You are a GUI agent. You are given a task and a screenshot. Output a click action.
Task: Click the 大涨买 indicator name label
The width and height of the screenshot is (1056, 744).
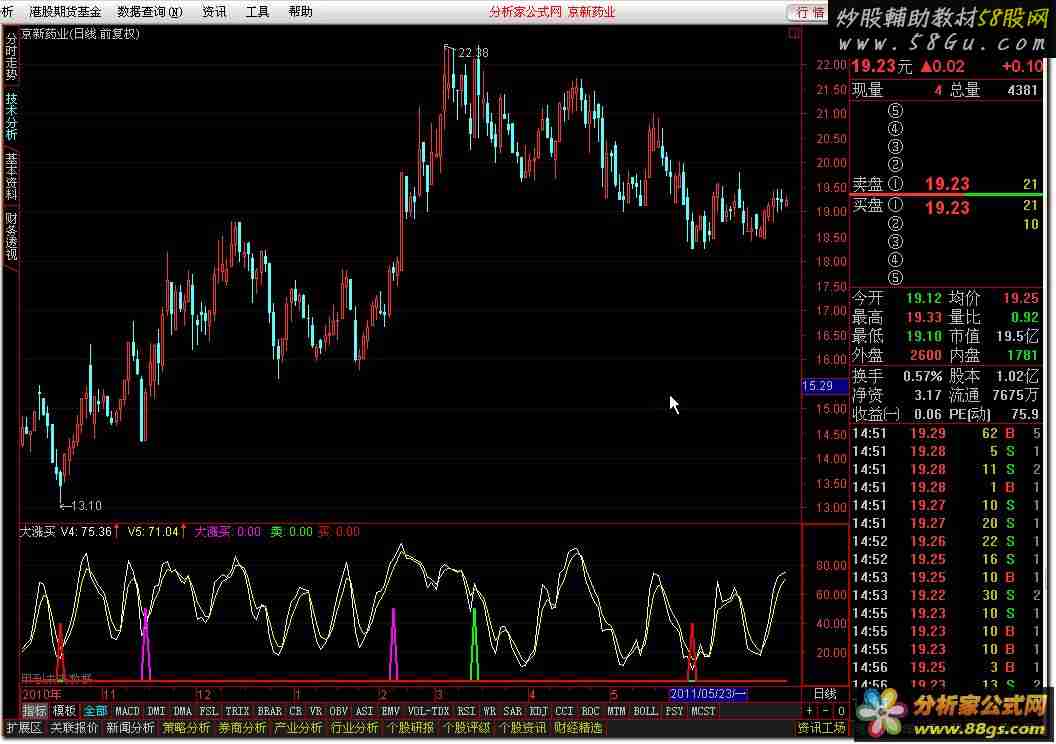(x=38, y=532)
